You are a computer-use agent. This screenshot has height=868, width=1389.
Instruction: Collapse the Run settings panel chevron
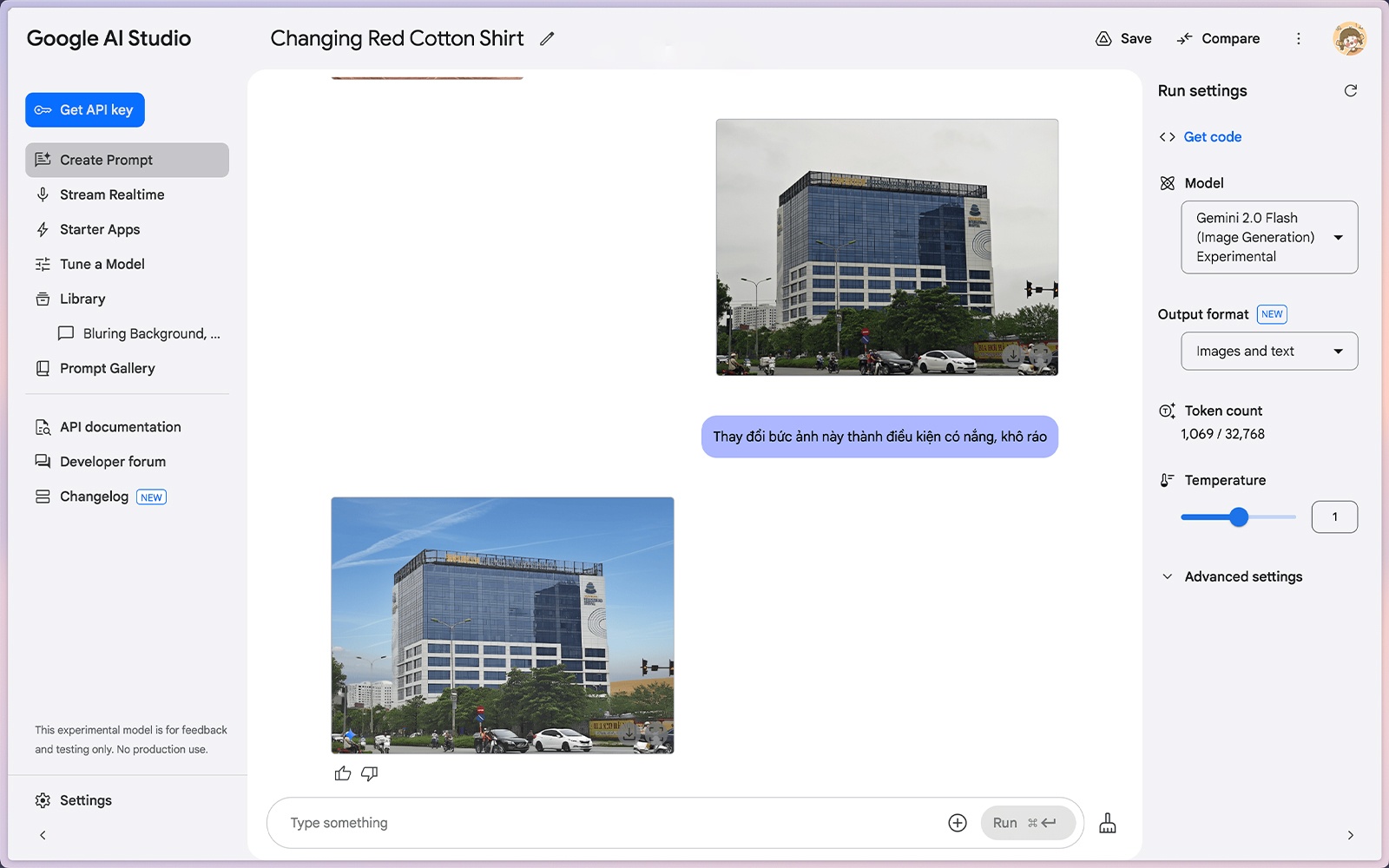tap(1350, 835)
